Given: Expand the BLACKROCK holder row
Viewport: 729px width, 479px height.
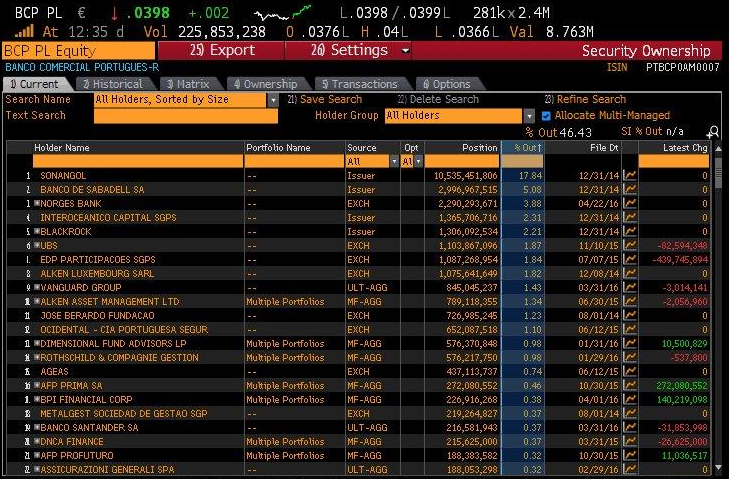Looking at the screenshot, I should tap(37, 231).
